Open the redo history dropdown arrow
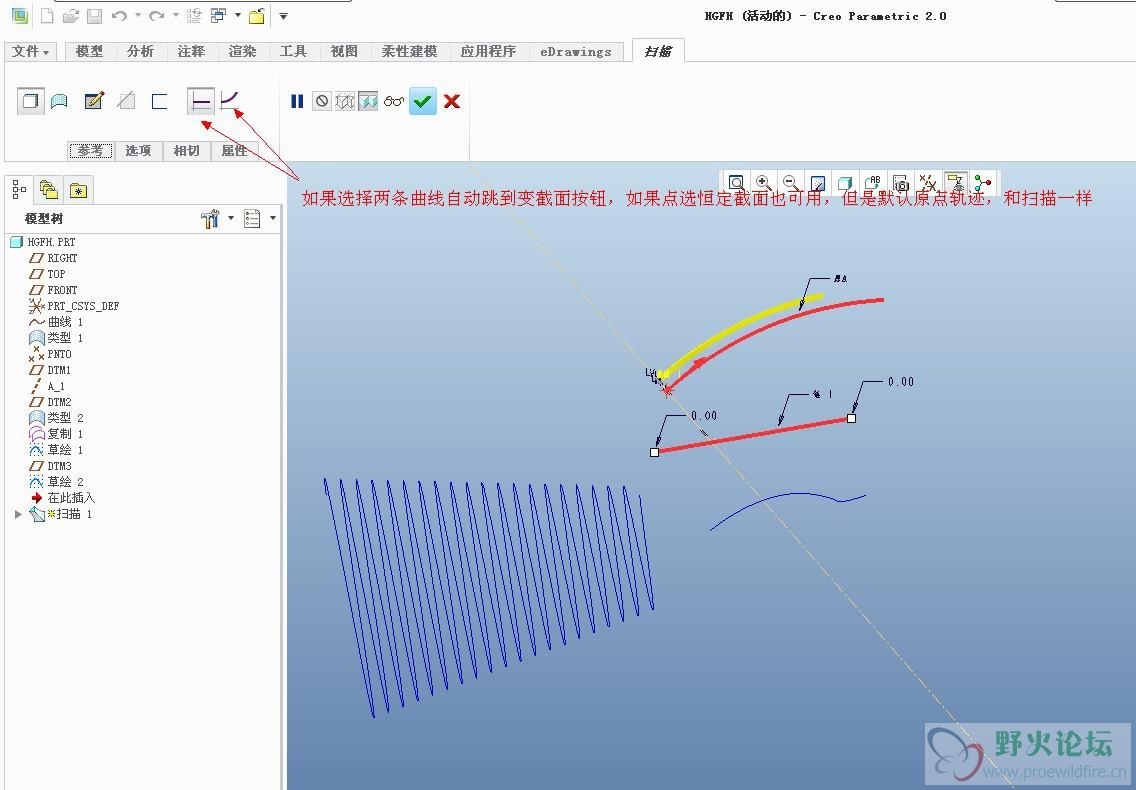The height and width of the screenshot is (790, 1136). (x=175, y=15)
